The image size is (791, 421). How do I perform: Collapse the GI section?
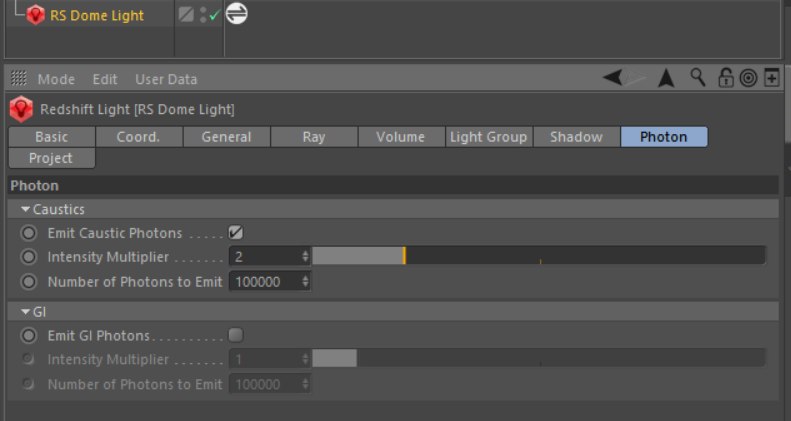(x=26, y=312)
